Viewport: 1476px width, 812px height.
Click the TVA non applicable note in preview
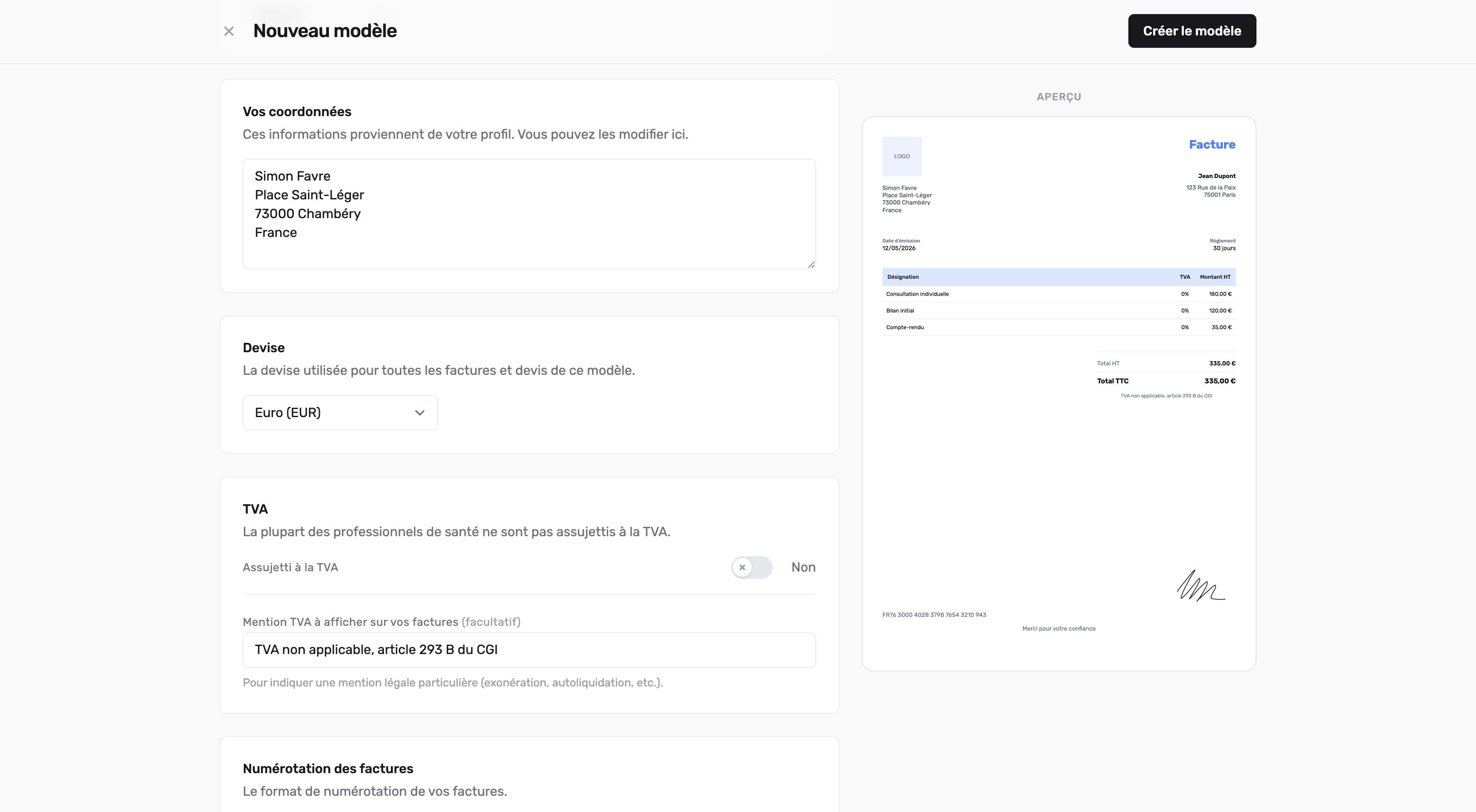[1166, 396]
